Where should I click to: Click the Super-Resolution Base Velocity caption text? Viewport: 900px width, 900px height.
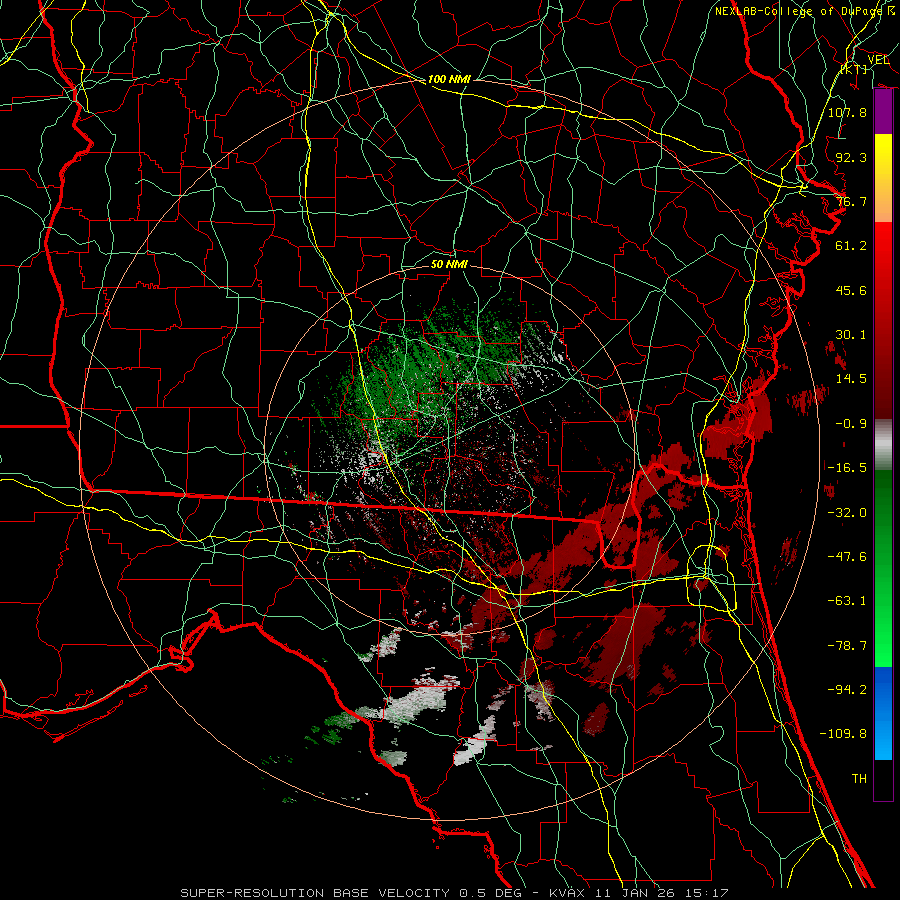pyautogui.click(x=454, y=893)
